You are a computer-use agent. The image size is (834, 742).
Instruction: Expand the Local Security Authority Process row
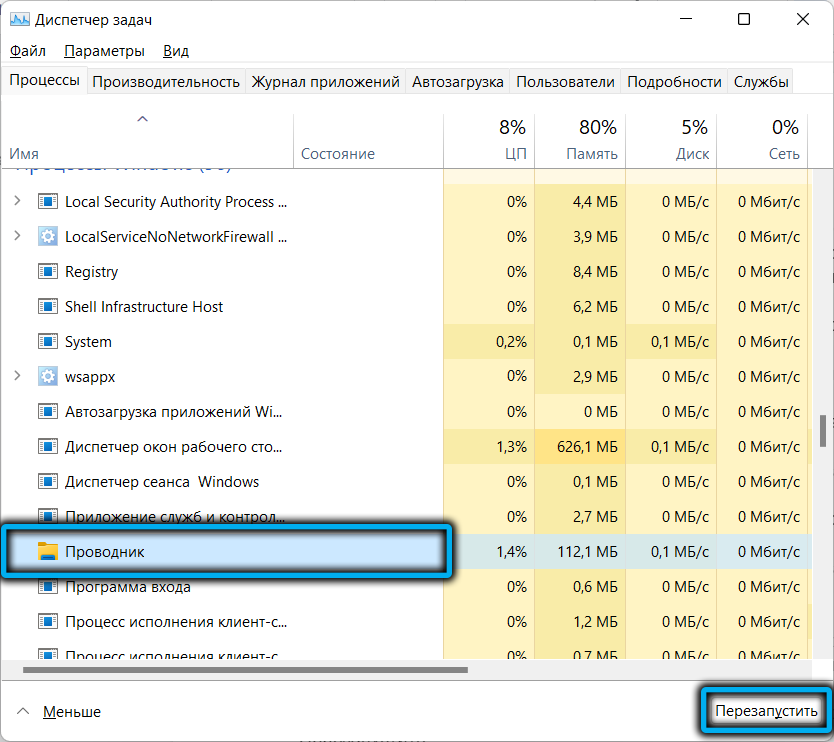(17, 201)
